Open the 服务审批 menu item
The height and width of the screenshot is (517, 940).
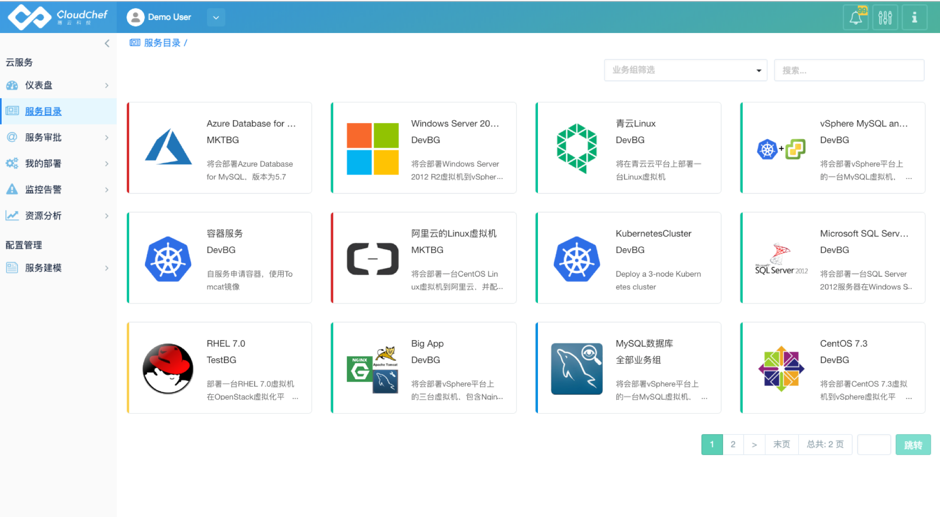click(x=43, y=137)
